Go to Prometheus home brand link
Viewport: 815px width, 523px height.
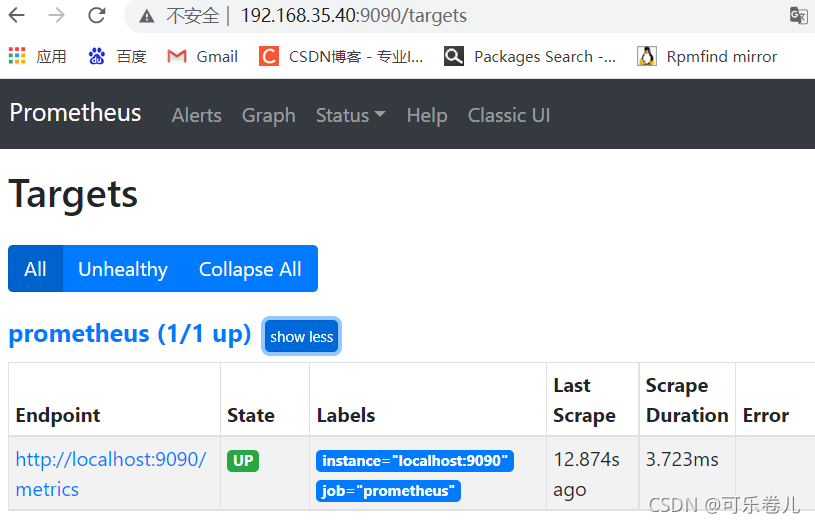coord(75,113)
